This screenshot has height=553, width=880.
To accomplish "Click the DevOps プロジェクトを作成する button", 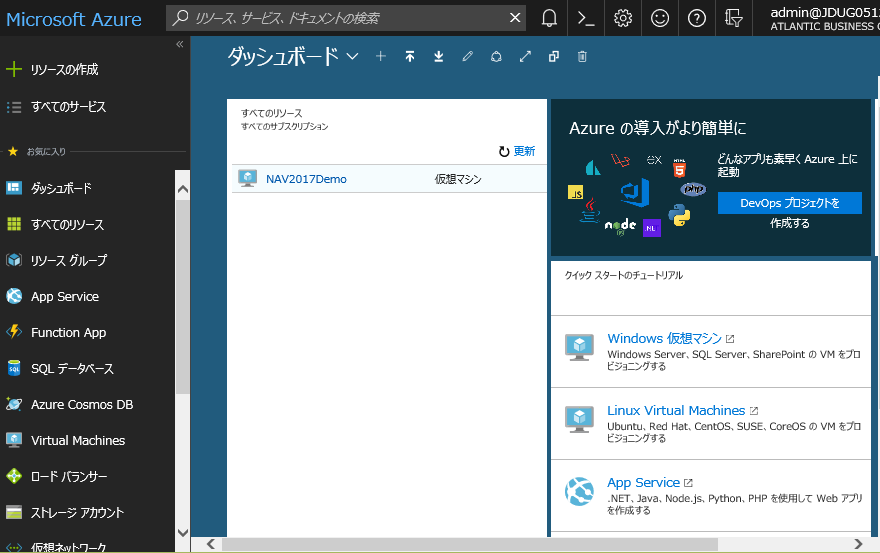I will pyautogui.click(x=790, y=203).
